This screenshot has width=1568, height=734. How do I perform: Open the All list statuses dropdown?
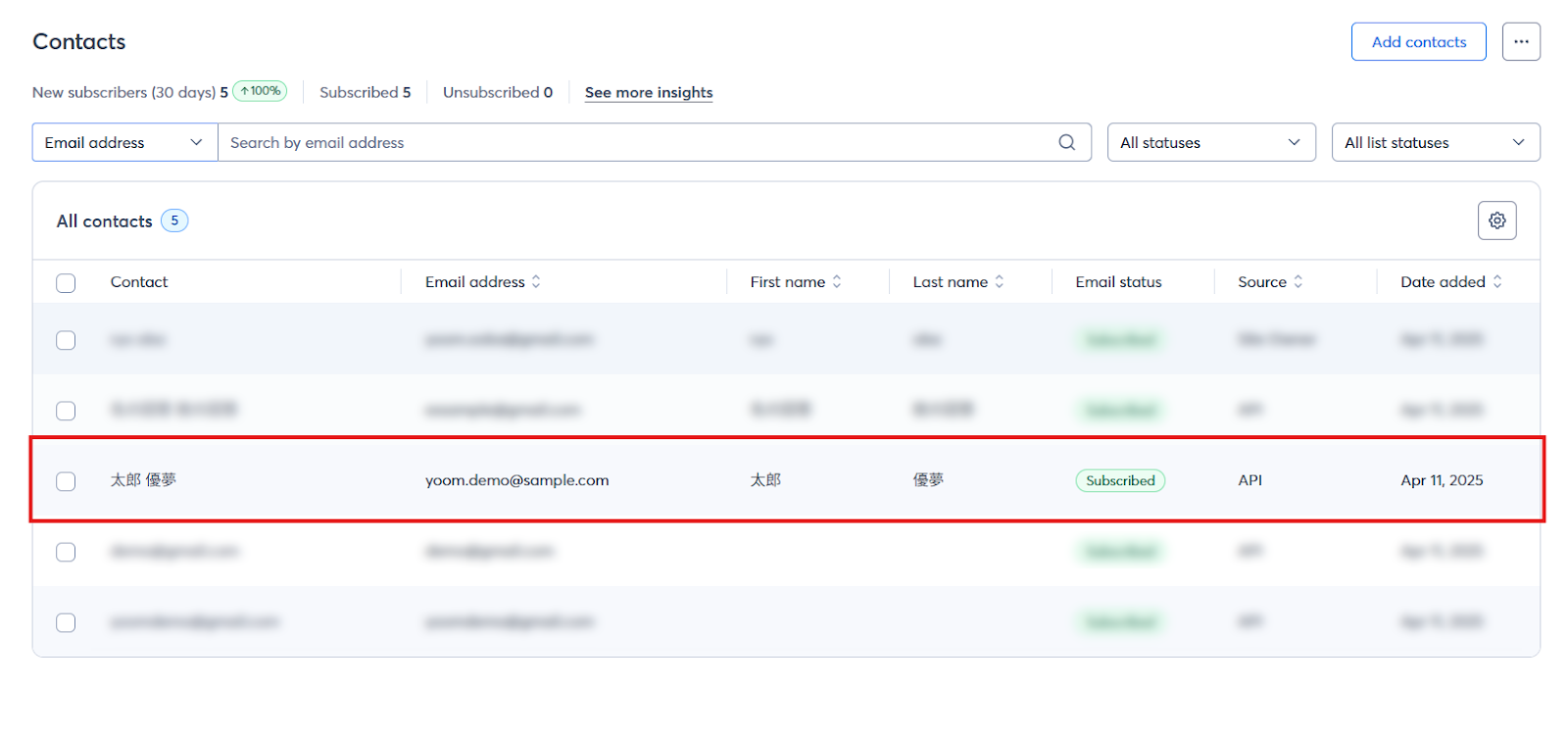(1435, 142)
